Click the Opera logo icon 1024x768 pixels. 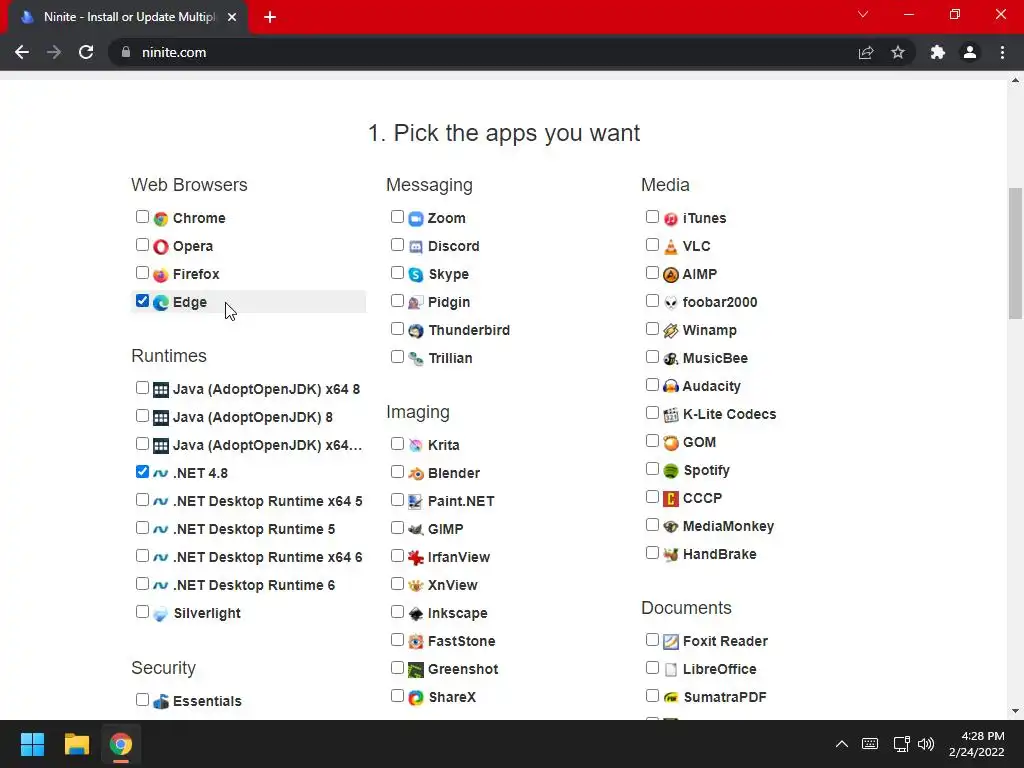click(x=161, y=246)
